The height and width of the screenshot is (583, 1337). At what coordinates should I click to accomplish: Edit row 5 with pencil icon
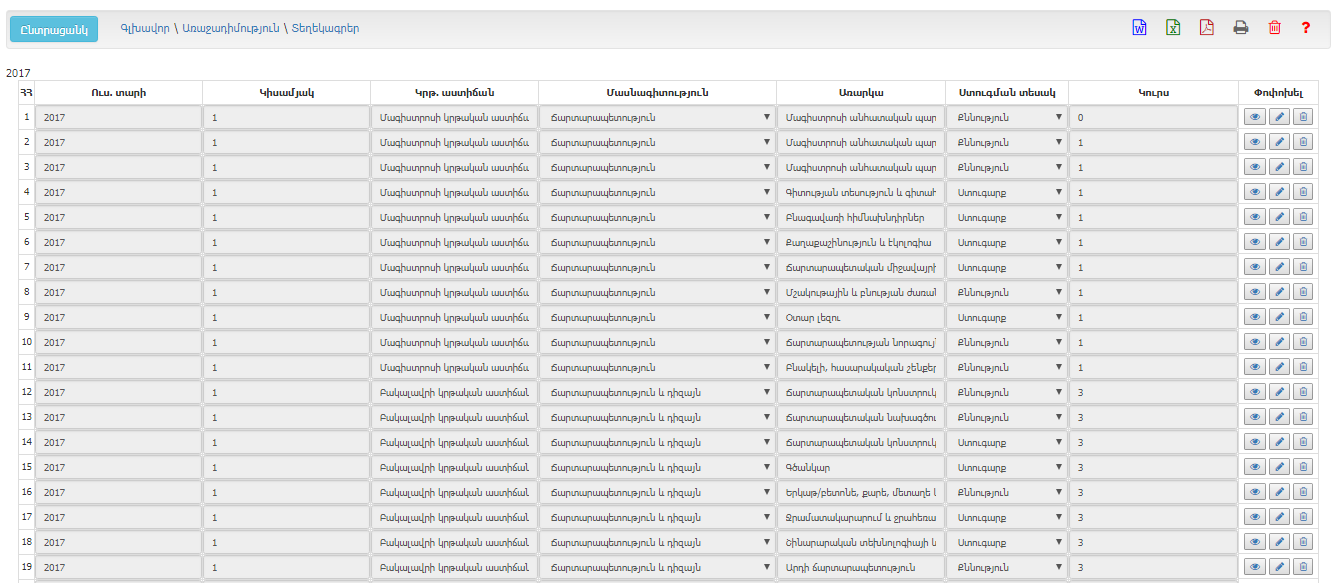coord(1279,217)
